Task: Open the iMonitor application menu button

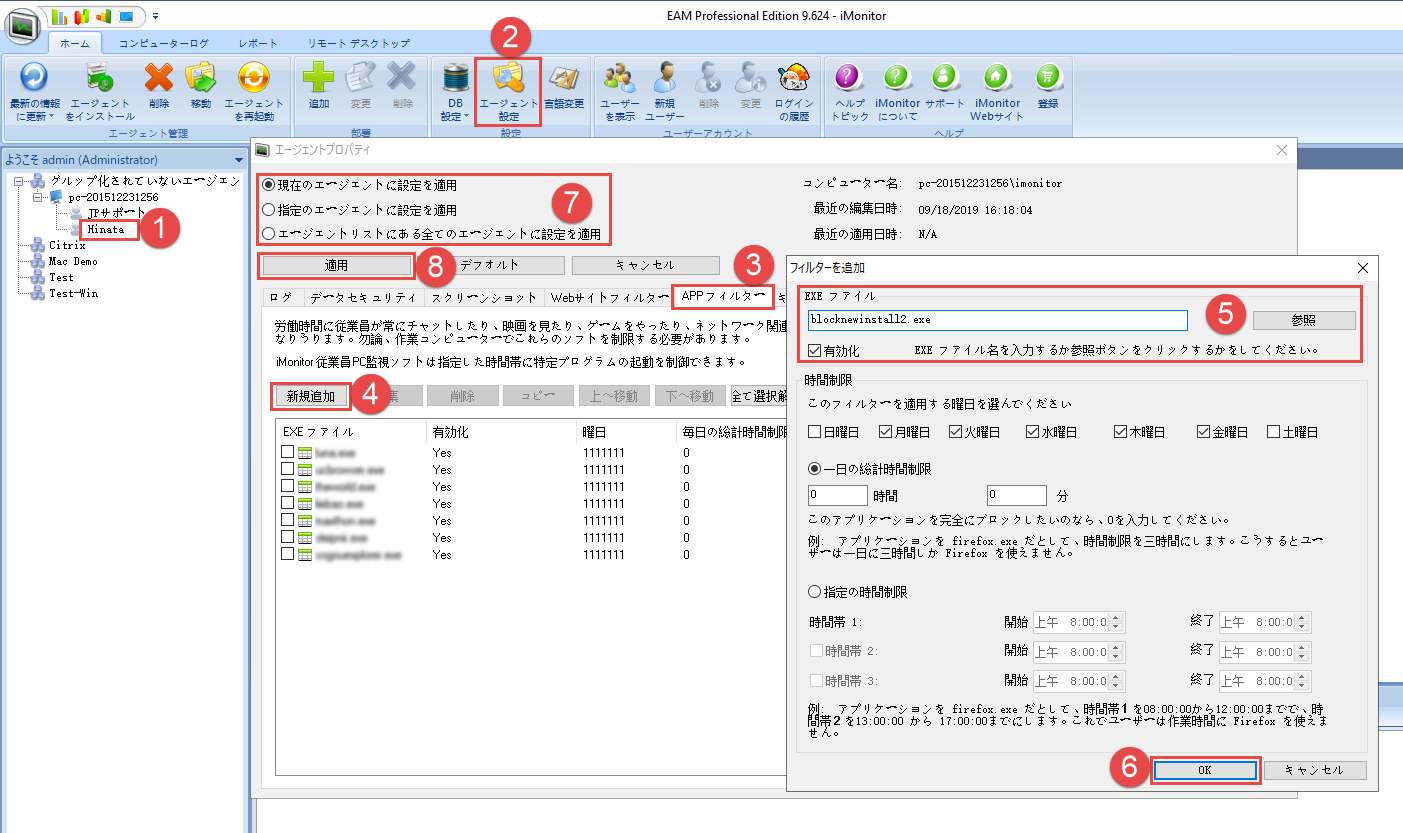Action: (x=23, y=27)
